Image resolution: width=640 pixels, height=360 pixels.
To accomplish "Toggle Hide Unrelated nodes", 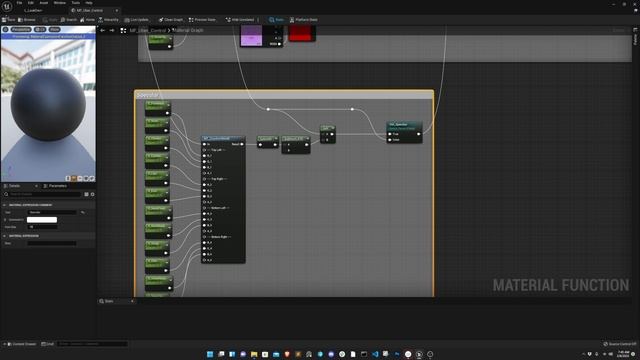I will click(x=240, y=20).
